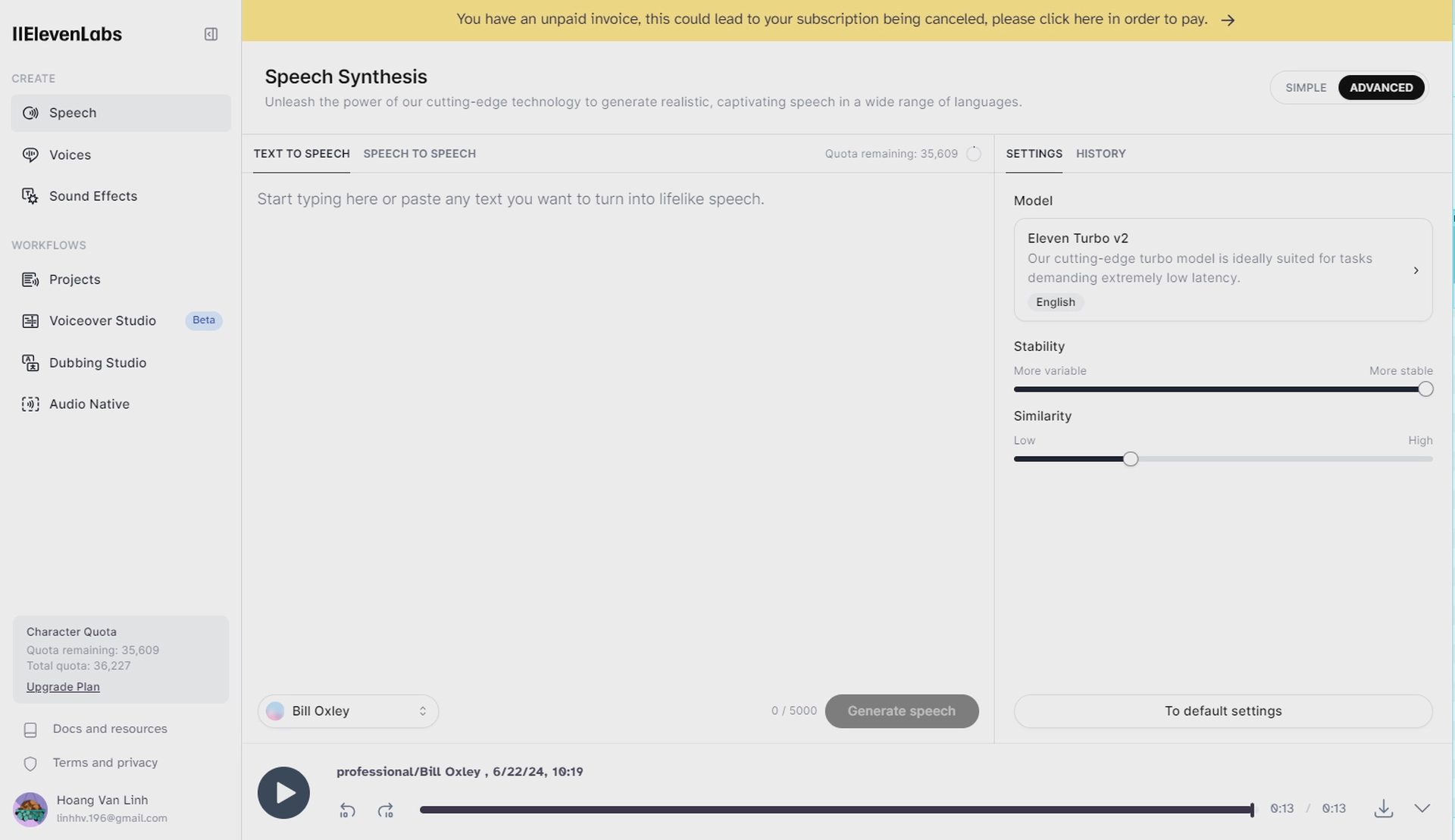Open the History tab
Screen dimensions: 1455x840
1100,154
